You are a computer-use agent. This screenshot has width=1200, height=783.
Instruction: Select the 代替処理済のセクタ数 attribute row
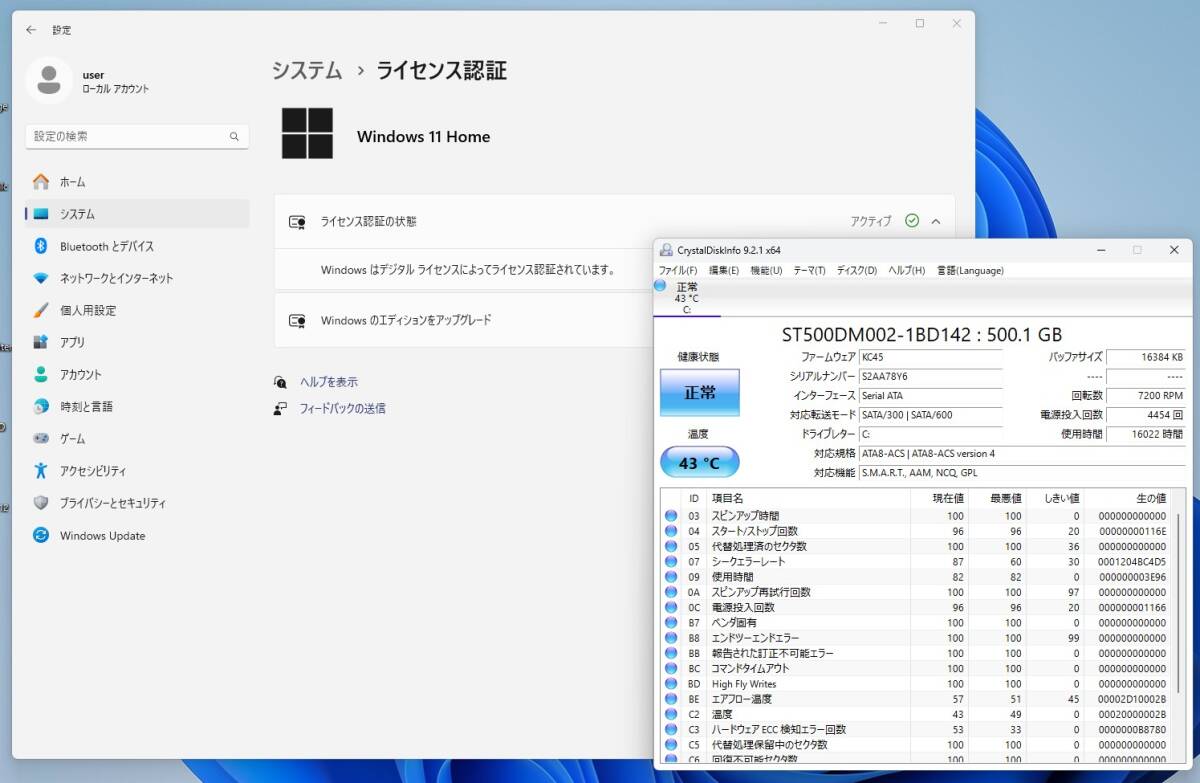[916, 547]
